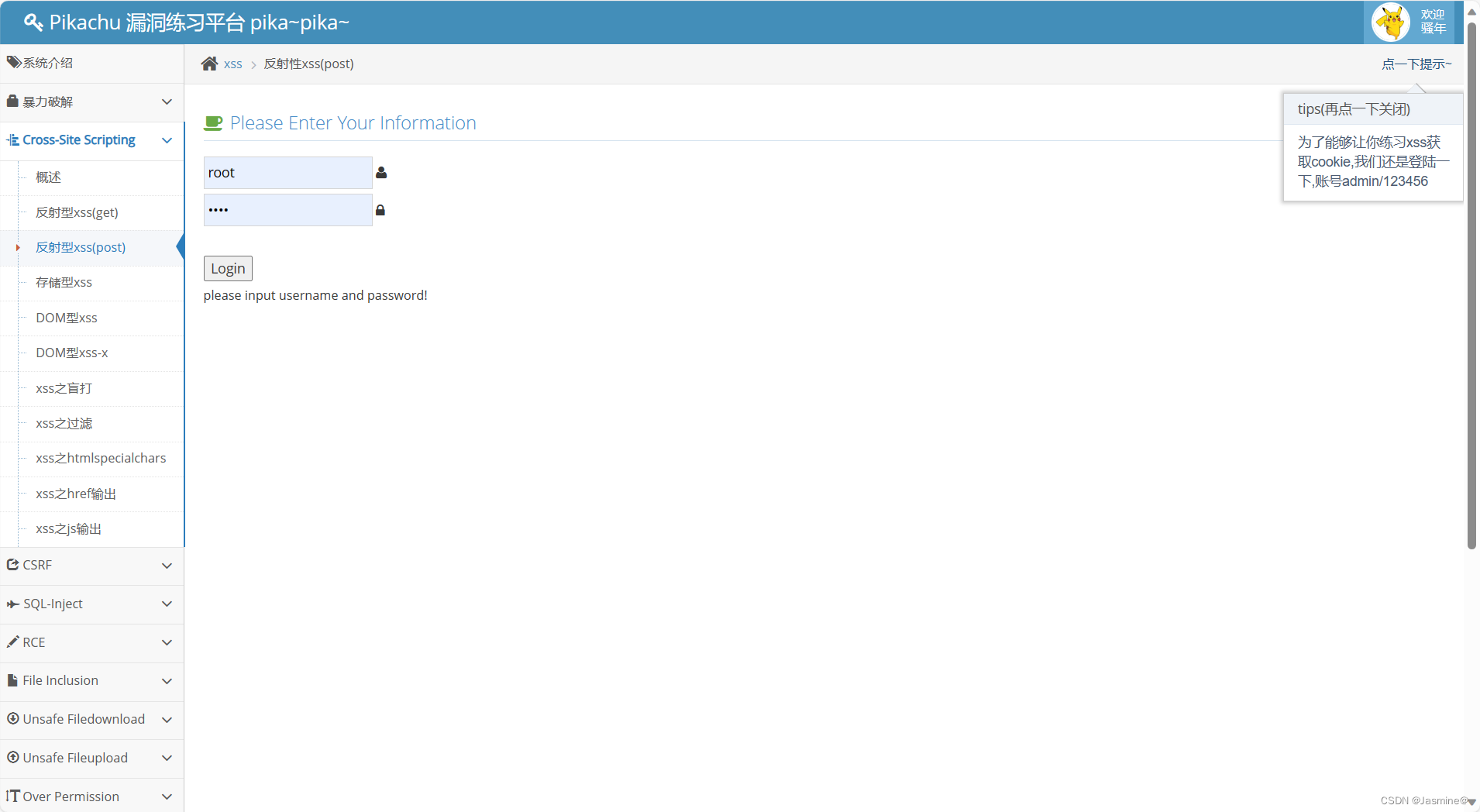Click the home icon in the breadcrumb

tap(209, 64)
